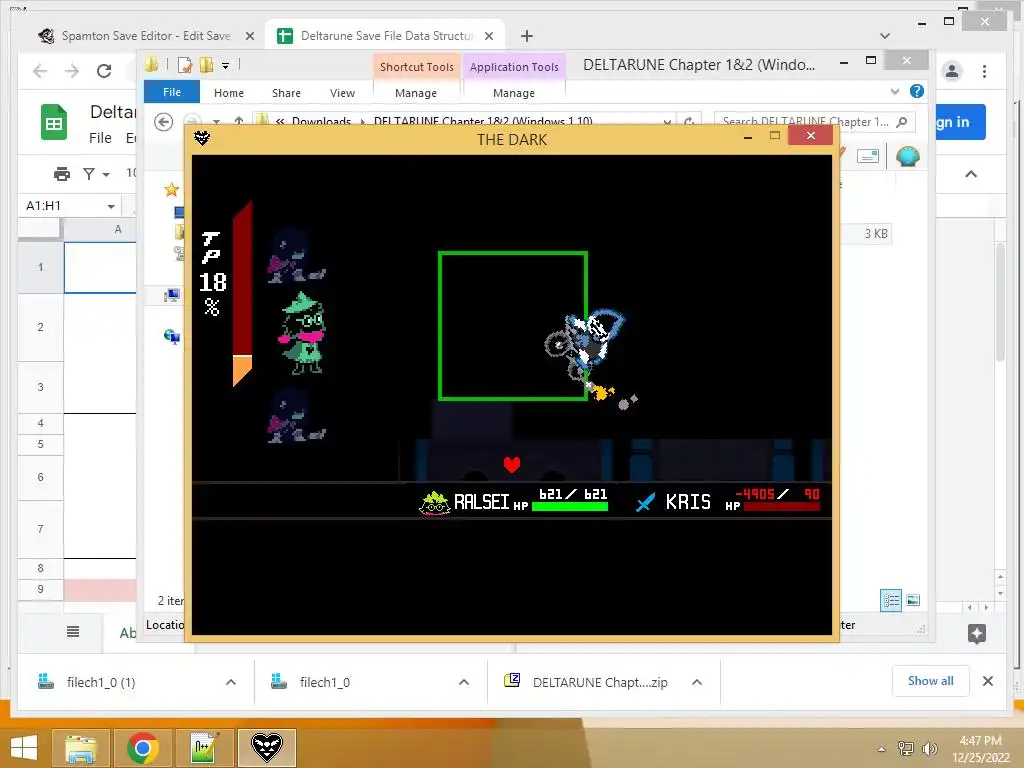
Task: Click Kris's red HP bar
Action: click(782, 506)
